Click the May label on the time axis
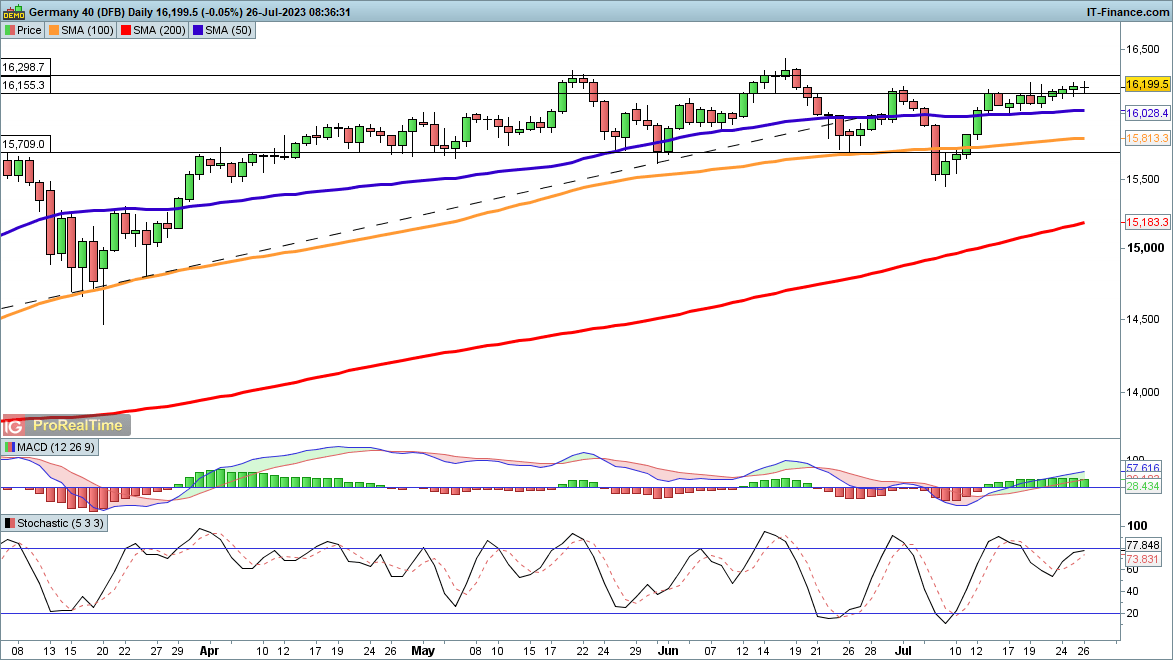This screenshot has height=660, width=1173. coord(423,651)
